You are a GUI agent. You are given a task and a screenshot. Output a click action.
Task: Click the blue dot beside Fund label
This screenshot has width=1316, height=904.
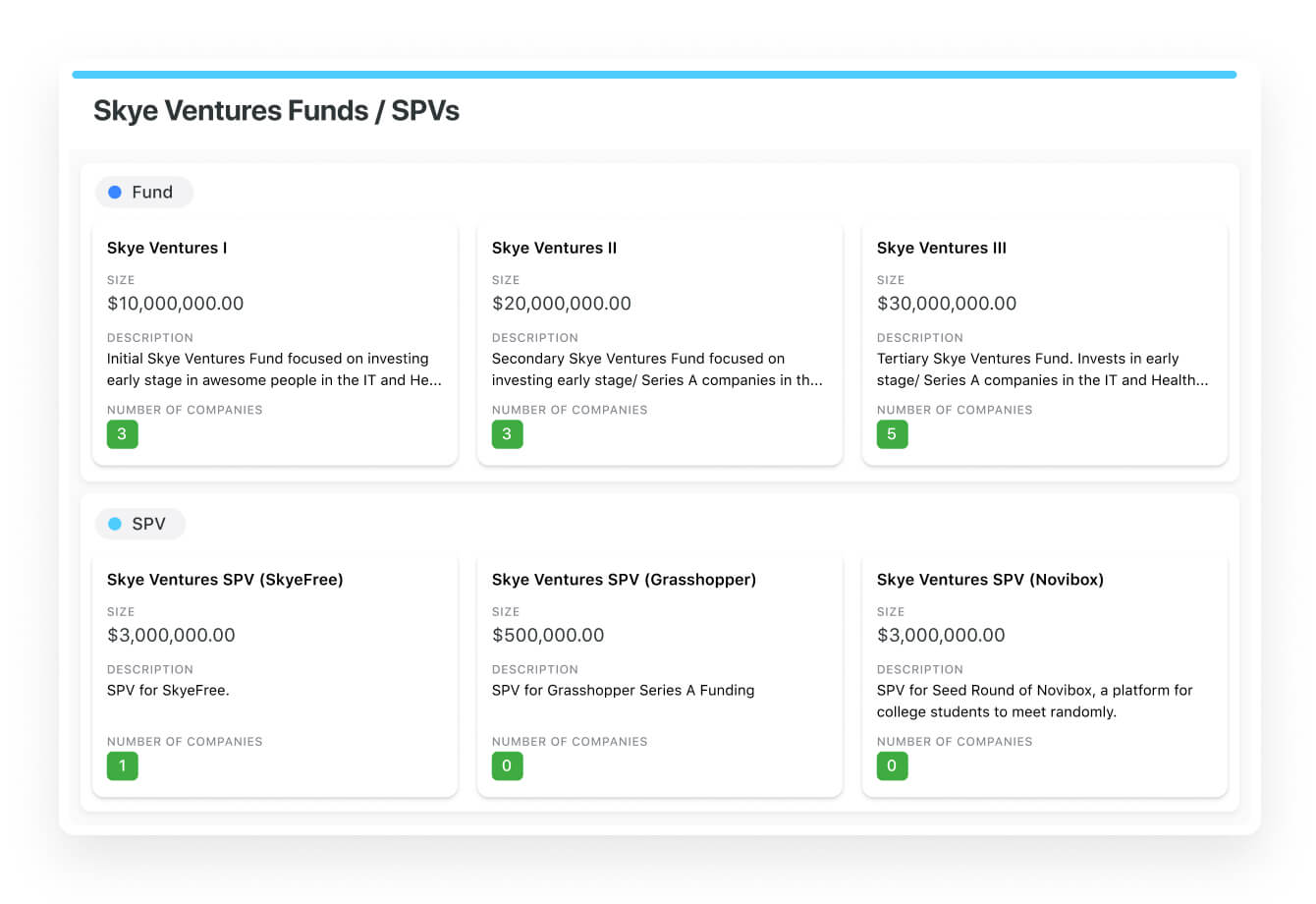tap(115, 193)
